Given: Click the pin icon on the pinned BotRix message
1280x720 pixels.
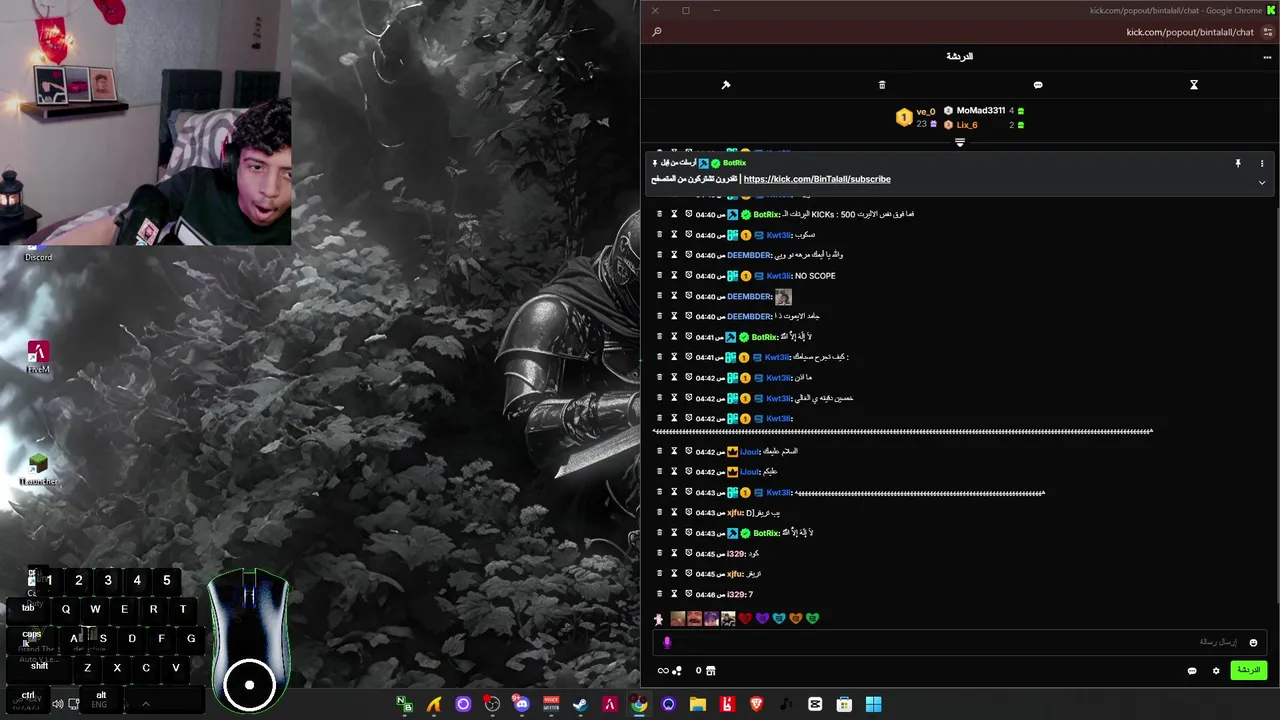Looking at the screenshot, I should pos(1238,163).
